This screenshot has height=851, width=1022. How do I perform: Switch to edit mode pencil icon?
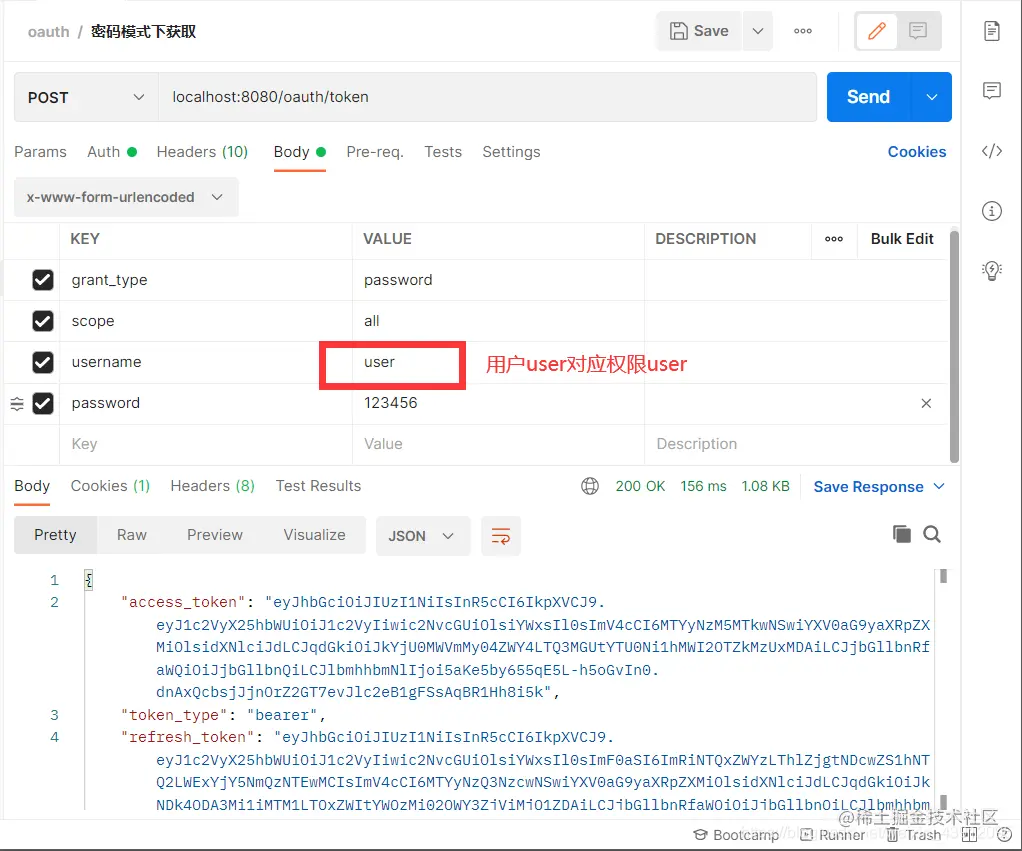tap(877, 31)
